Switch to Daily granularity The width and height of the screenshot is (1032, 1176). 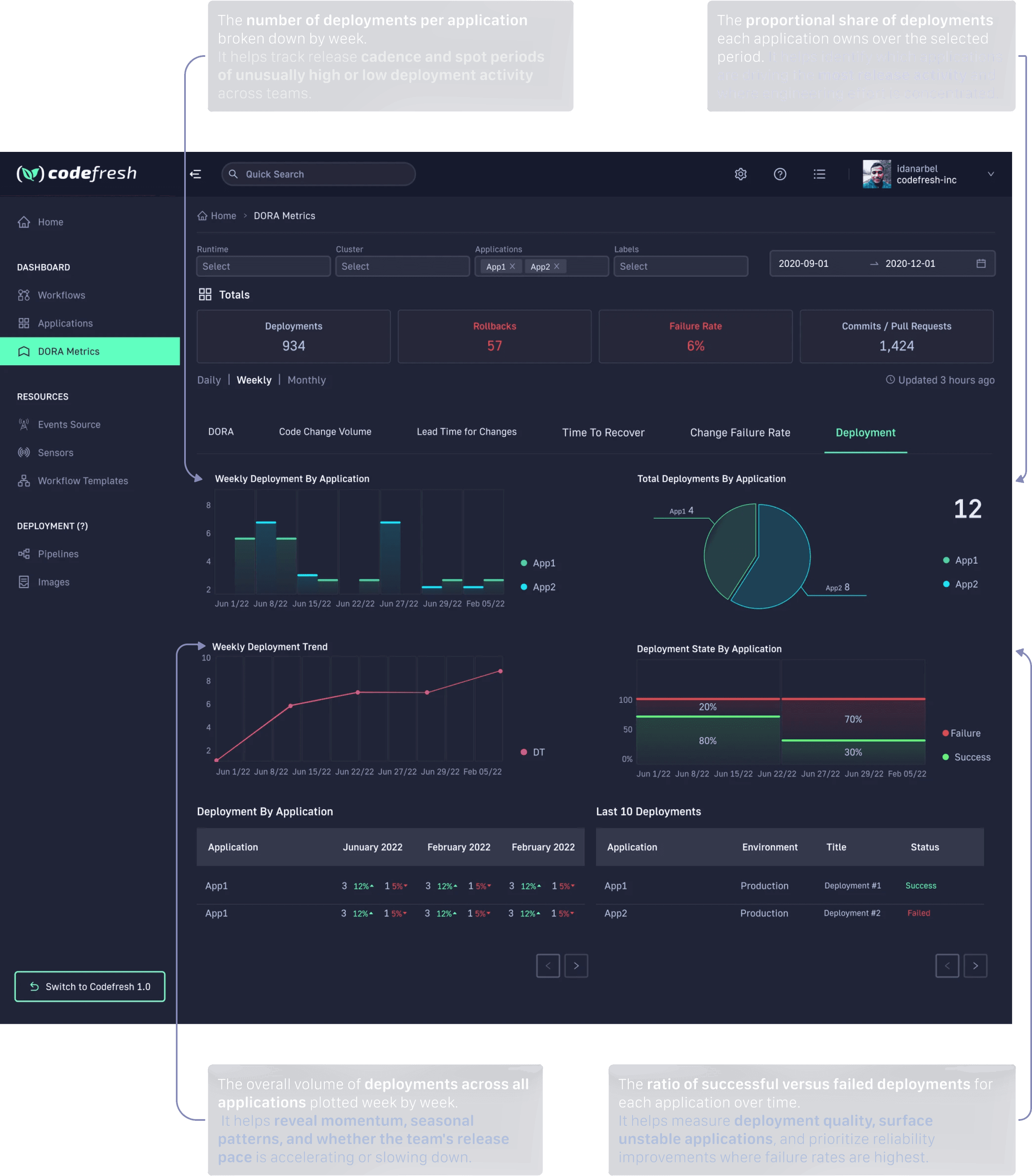pos(209,380)
